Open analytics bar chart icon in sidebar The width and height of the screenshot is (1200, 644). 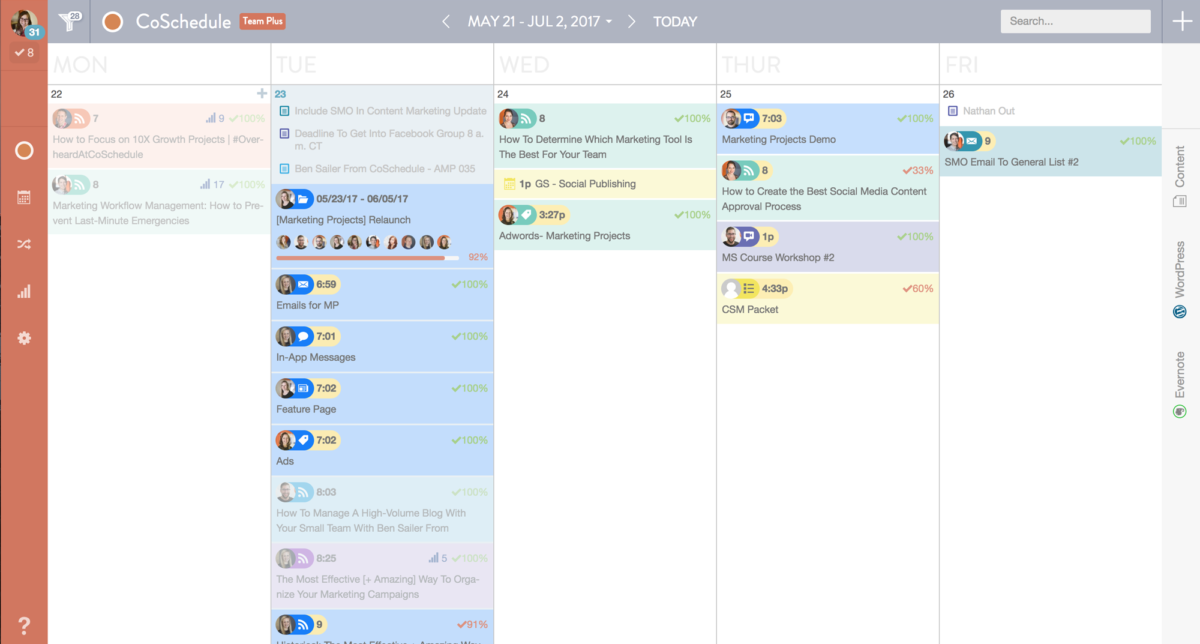click(24, 291)
